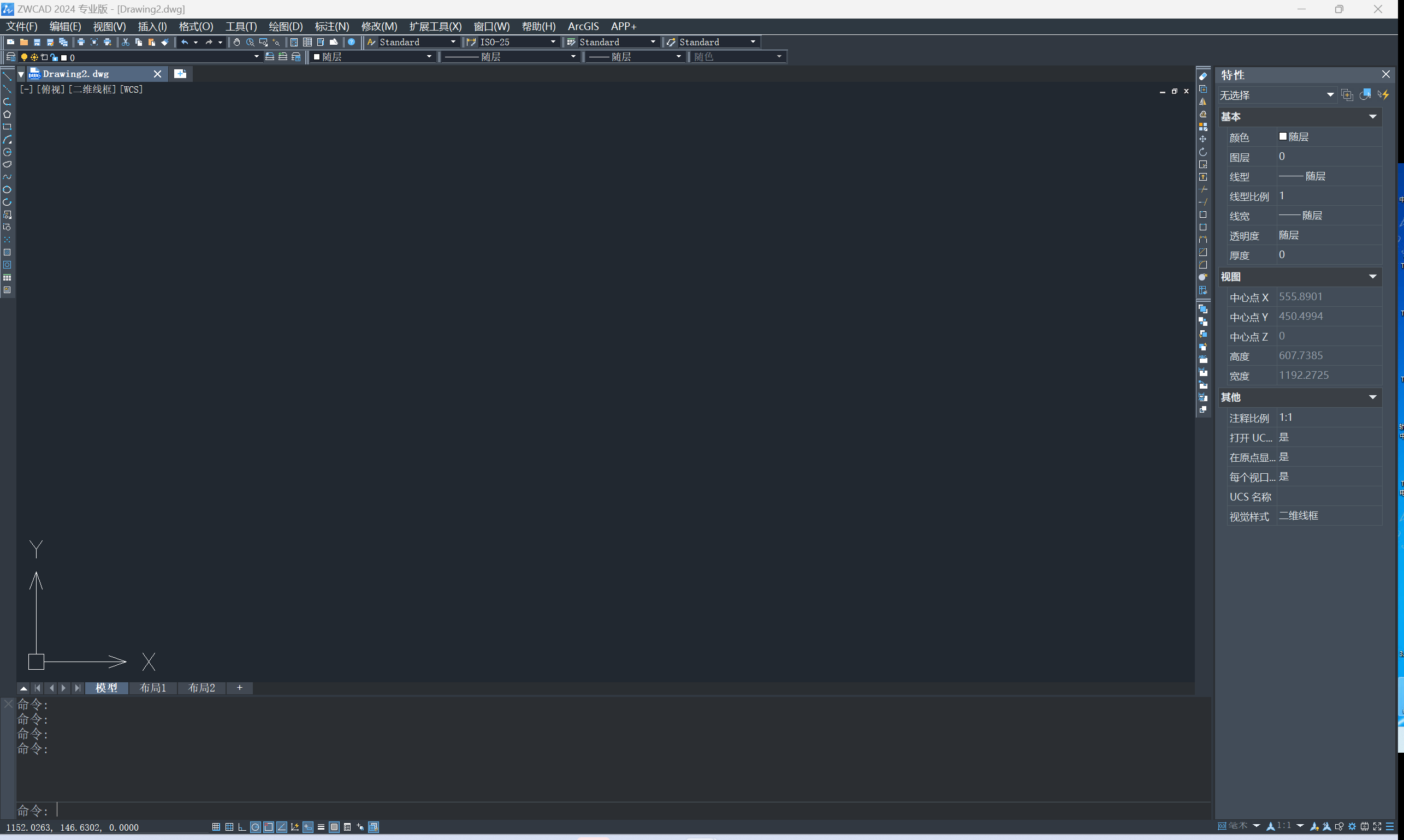Select the Polygon tool in draw toolbar

(x=7, y=114)
